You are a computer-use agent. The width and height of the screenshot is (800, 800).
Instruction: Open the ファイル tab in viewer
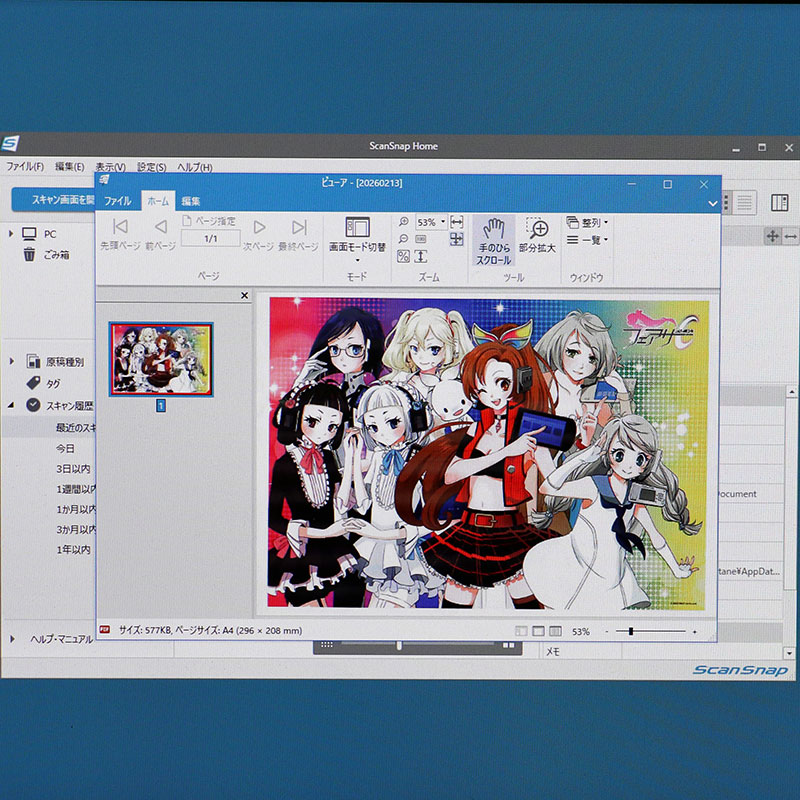pos(118,201)
